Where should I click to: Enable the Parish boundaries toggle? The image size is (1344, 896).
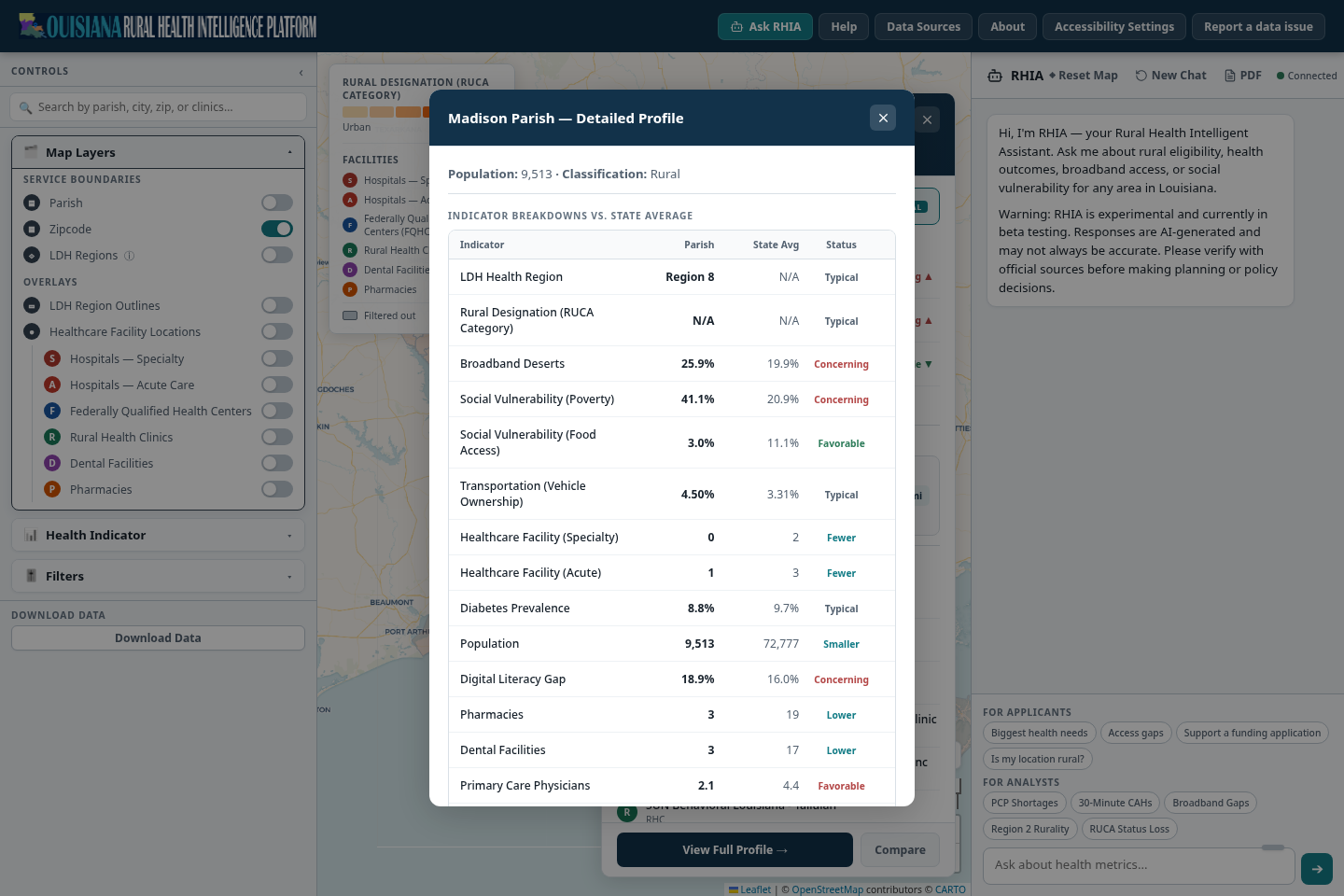[x=277, y=203]
